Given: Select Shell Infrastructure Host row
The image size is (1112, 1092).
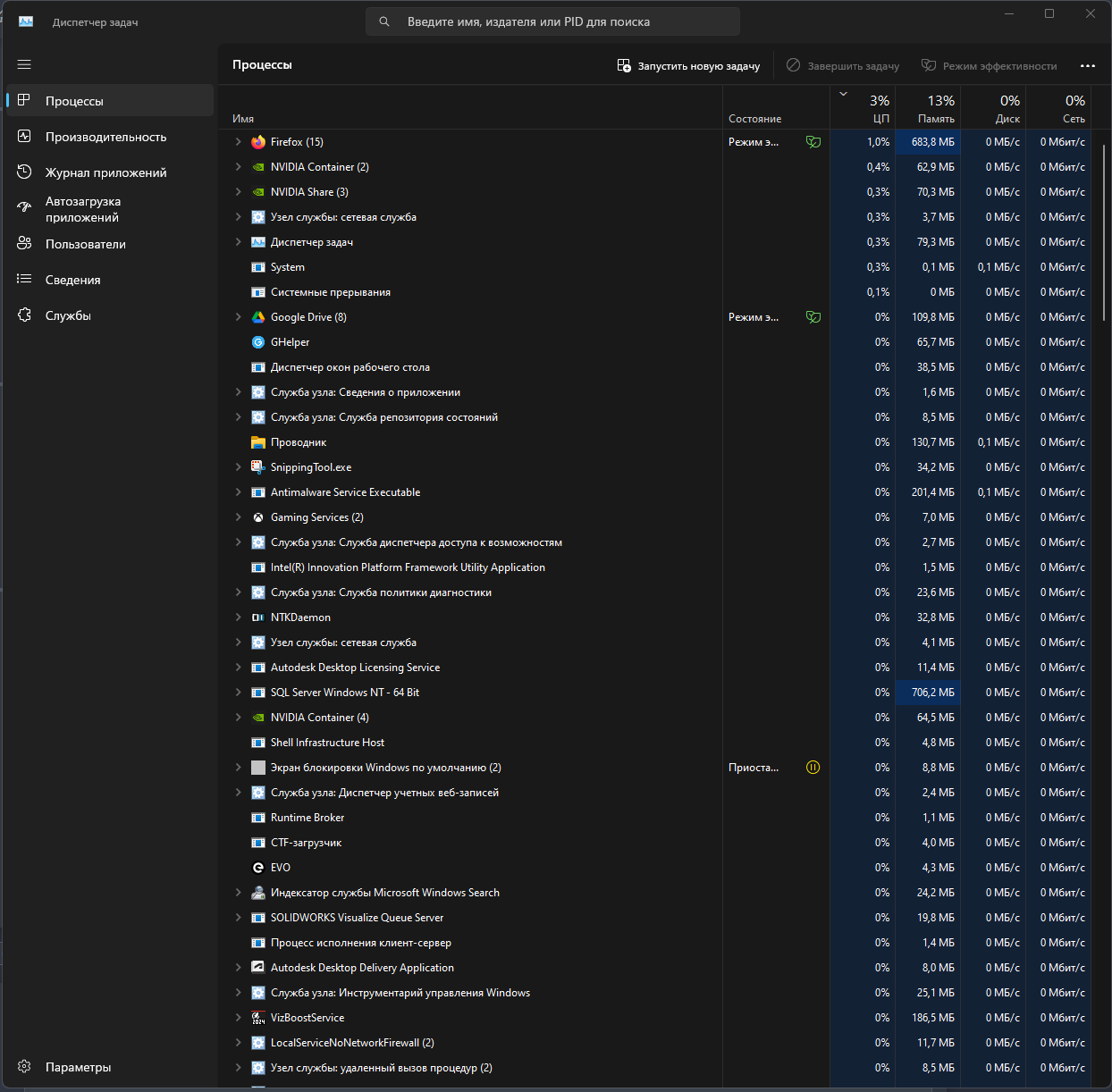Looking at the screenshot, I should point(654,743).
